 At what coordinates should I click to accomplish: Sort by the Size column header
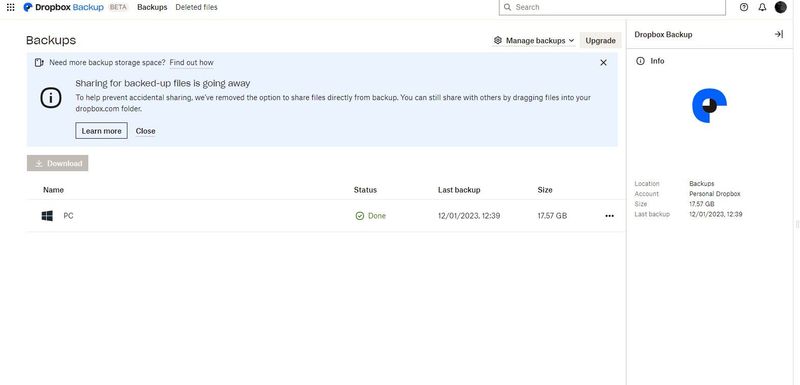(545, 190)
